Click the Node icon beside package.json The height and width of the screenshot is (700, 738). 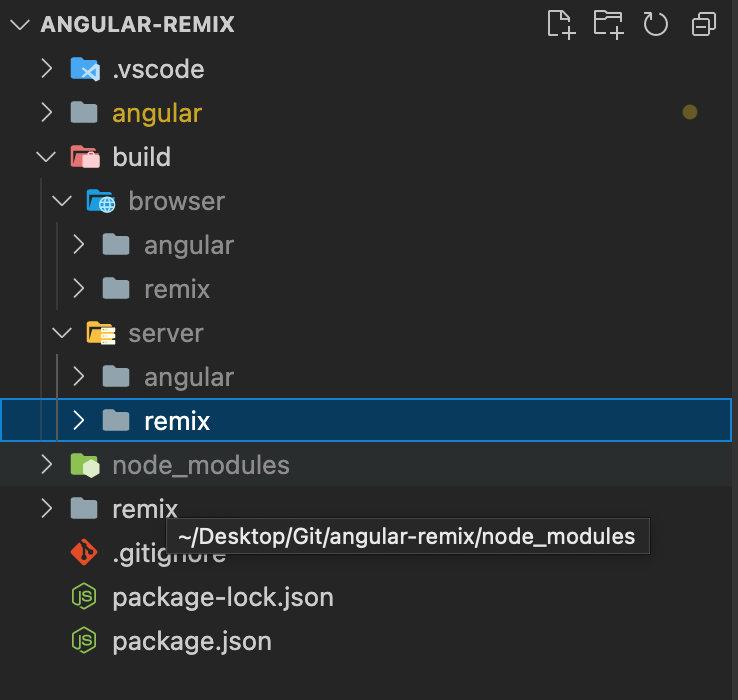[x=84, y=641]
